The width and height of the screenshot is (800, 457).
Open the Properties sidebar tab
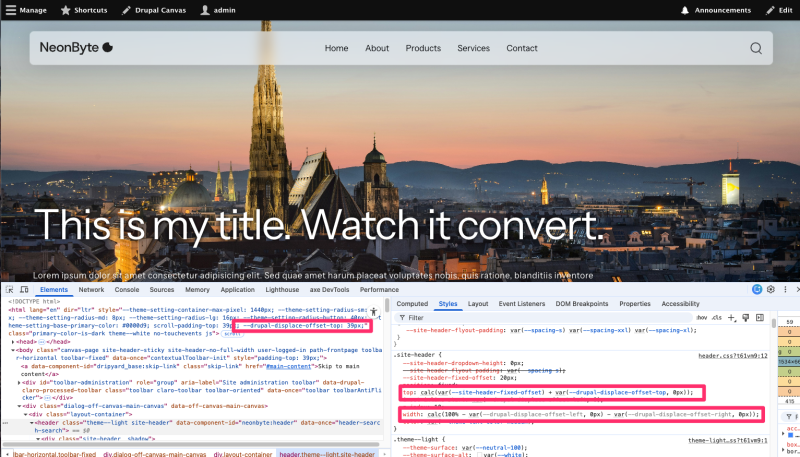click(x=635, y=303)
